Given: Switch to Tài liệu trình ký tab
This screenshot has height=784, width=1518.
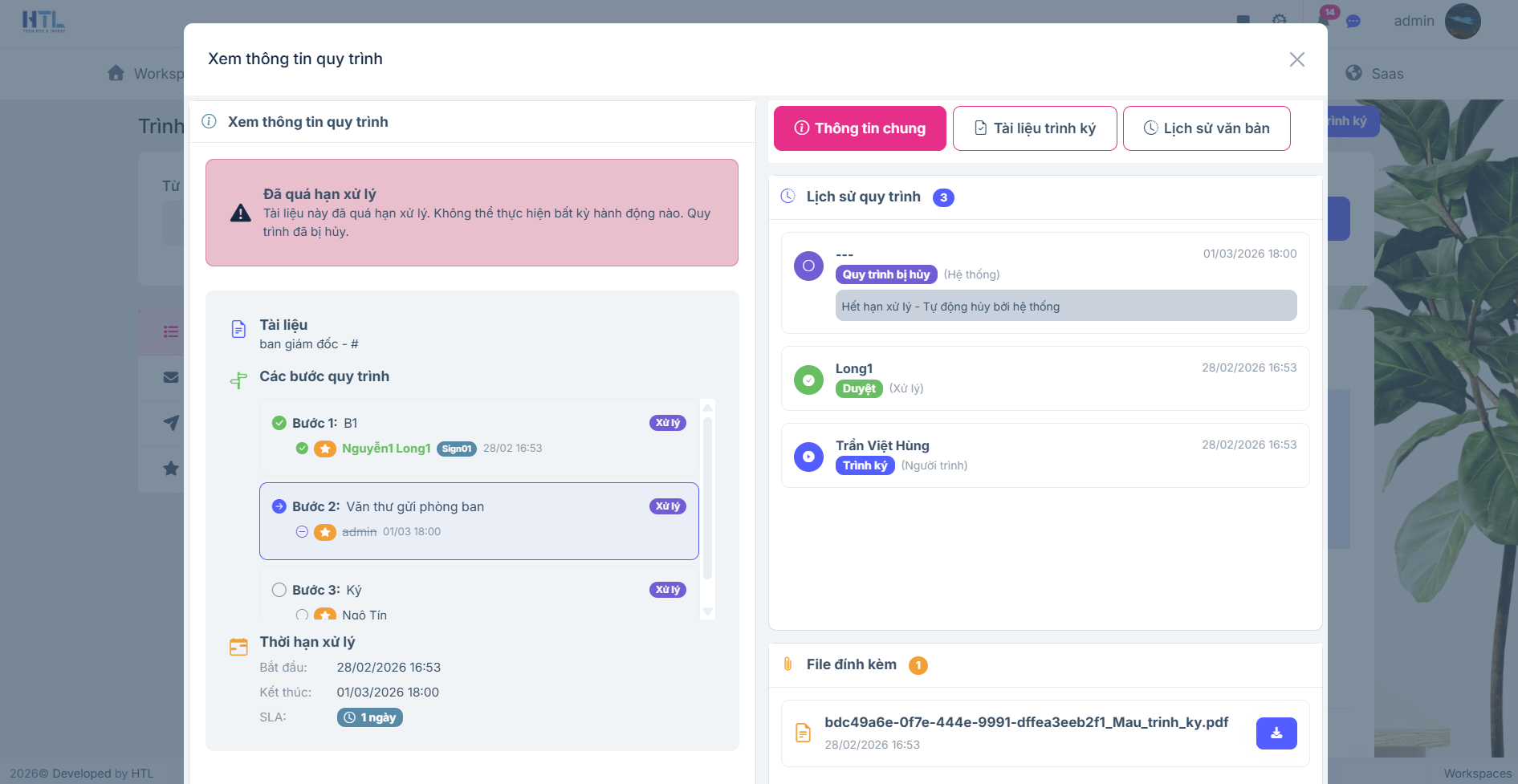Looking at the screenshot, I should click(x=1034, y=128).
